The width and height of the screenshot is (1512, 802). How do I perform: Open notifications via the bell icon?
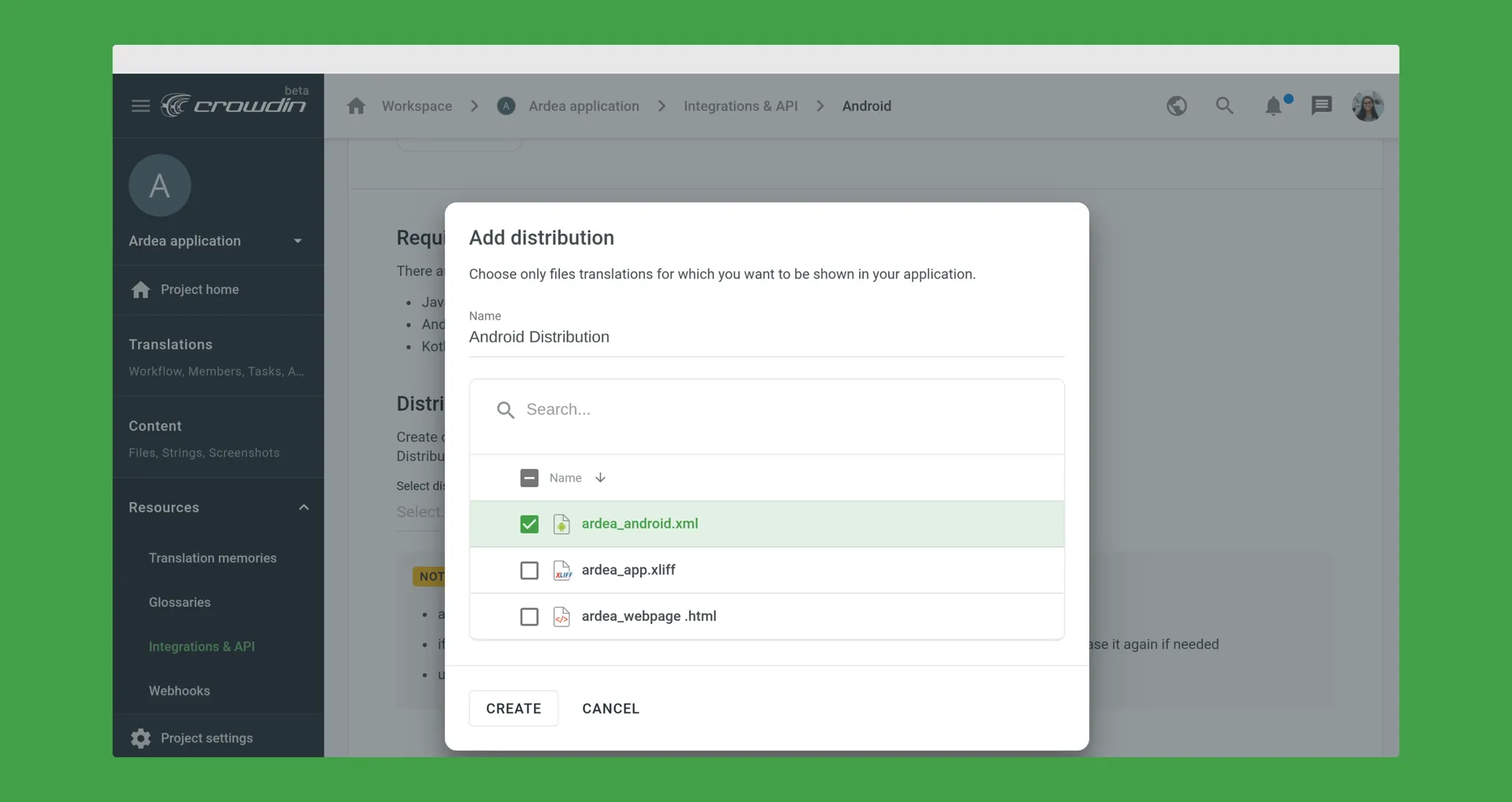point(1274,105)
